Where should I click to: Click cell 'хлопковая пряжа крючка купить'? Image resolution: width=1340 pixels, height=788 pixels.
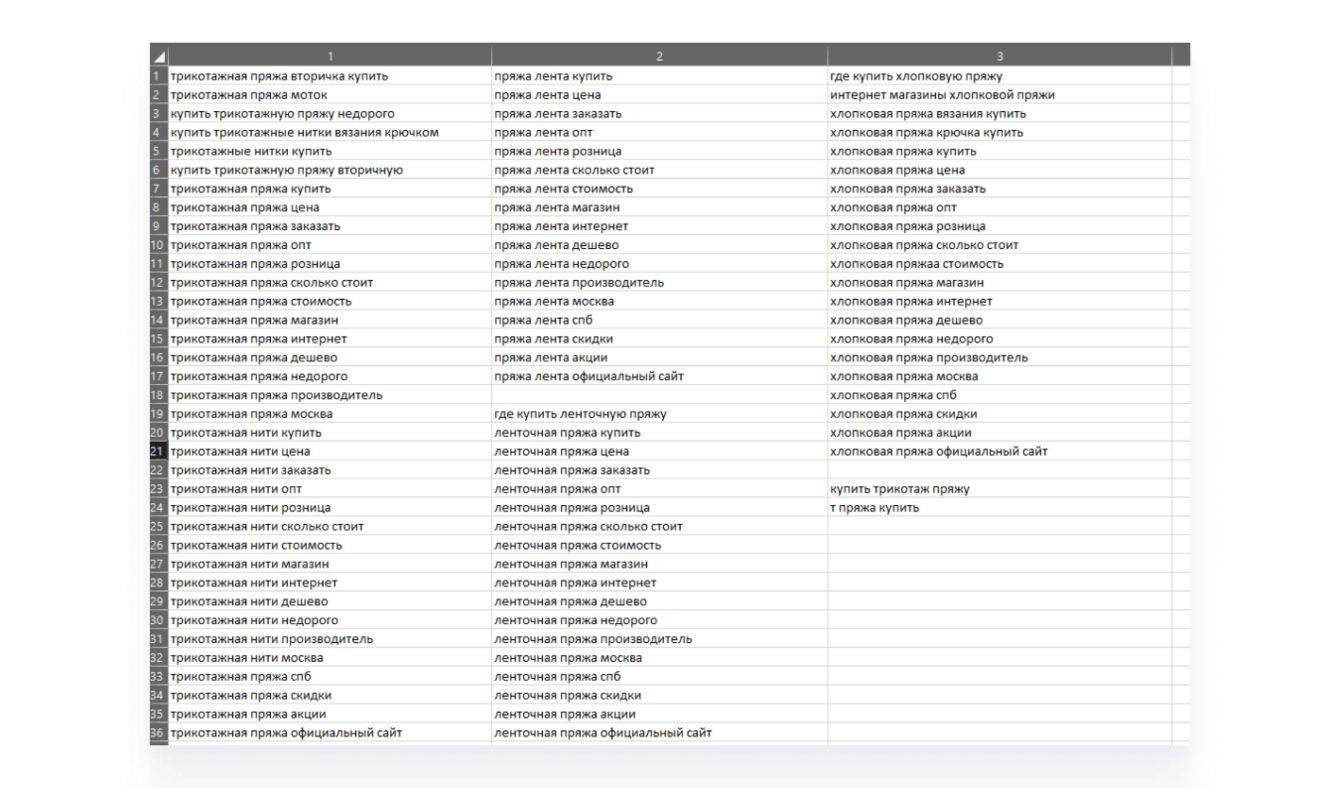[x=999, y=132]
